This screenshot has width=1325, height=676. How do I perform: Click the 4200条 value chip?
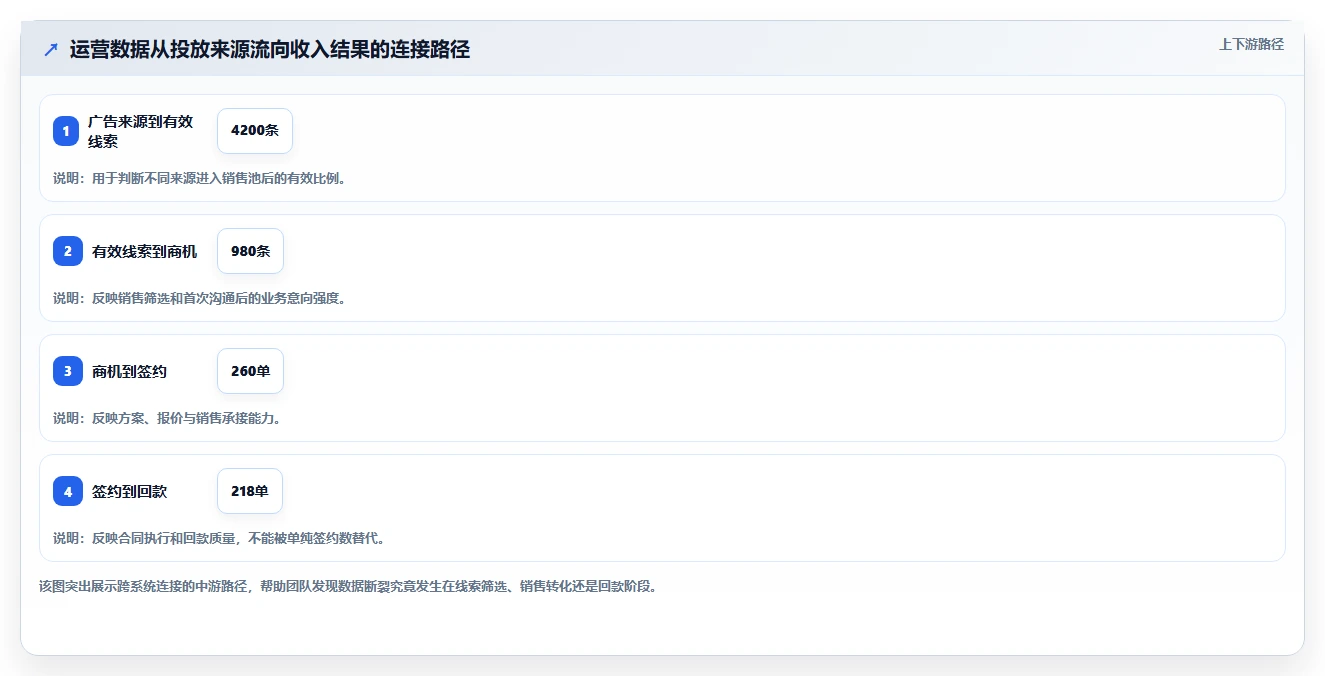coord(255,131)
